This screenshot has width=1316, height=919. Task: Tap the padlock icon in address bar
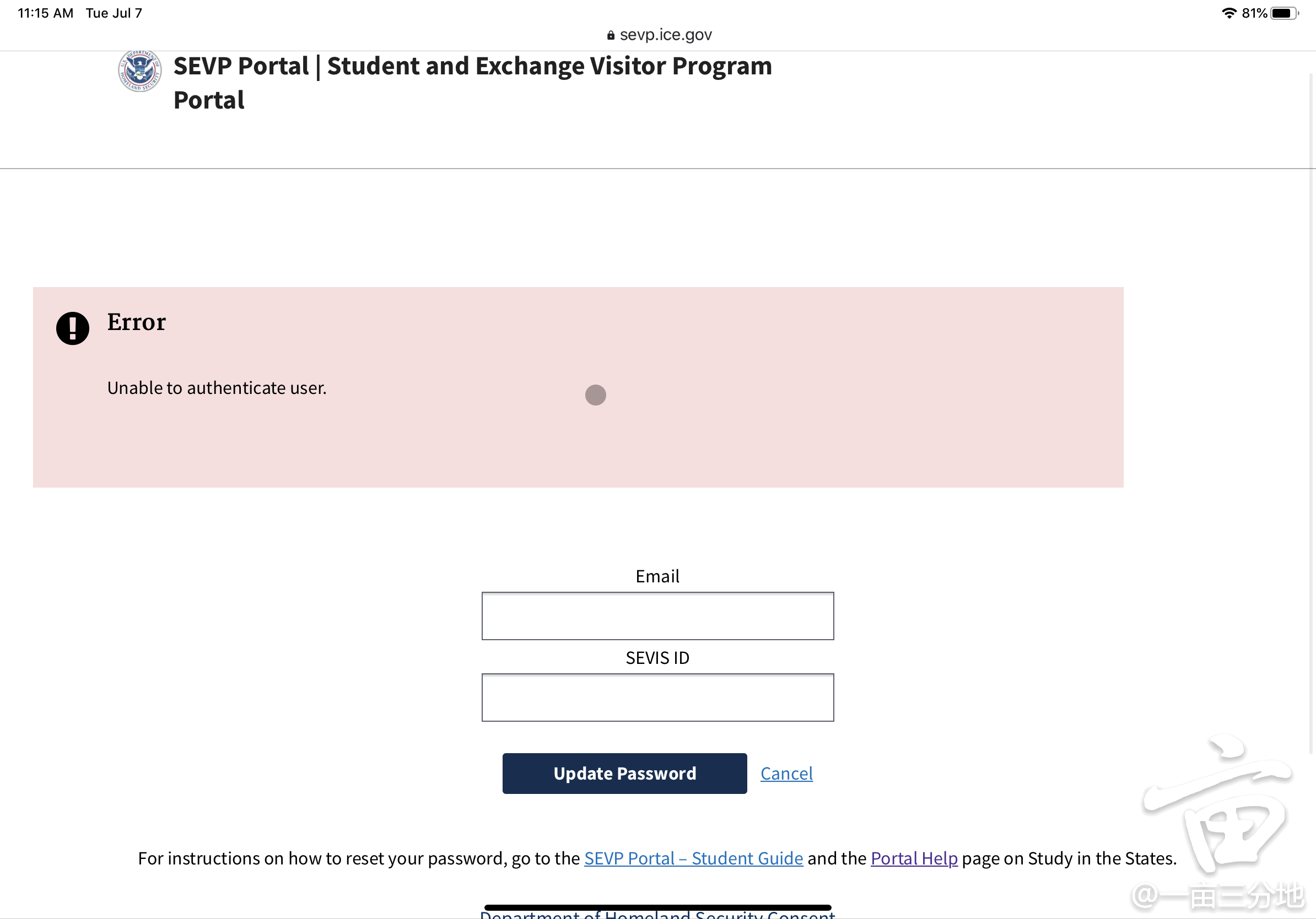[x=611, y=35]
